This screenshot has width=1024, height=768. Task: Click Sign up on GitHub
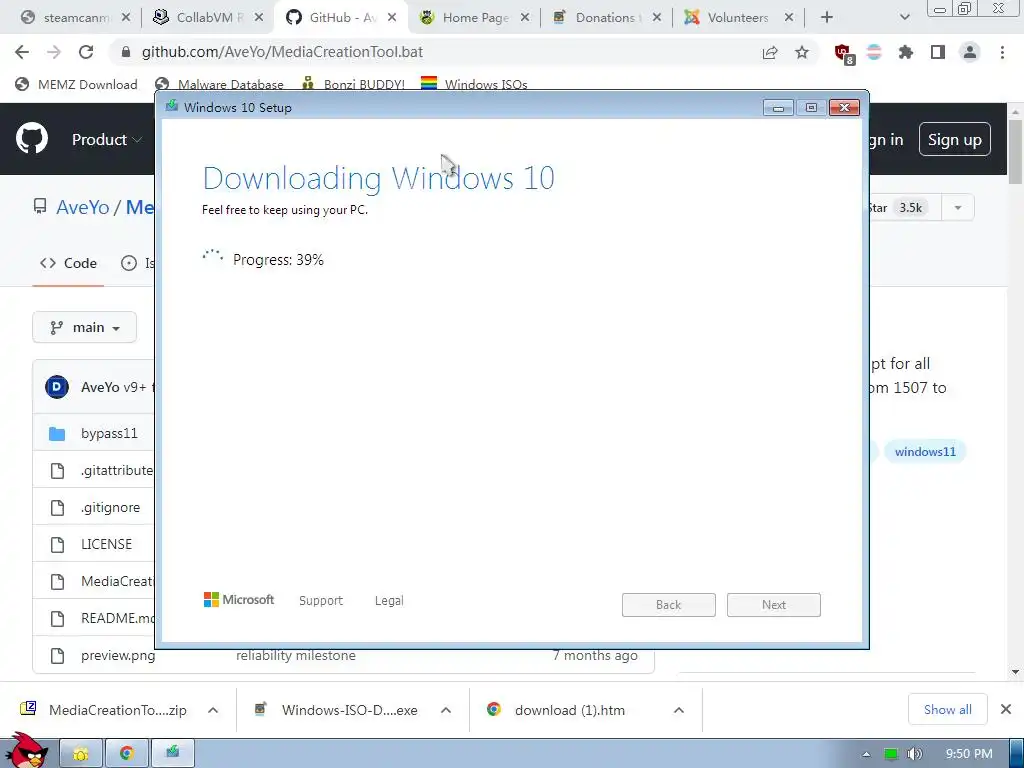954,139
